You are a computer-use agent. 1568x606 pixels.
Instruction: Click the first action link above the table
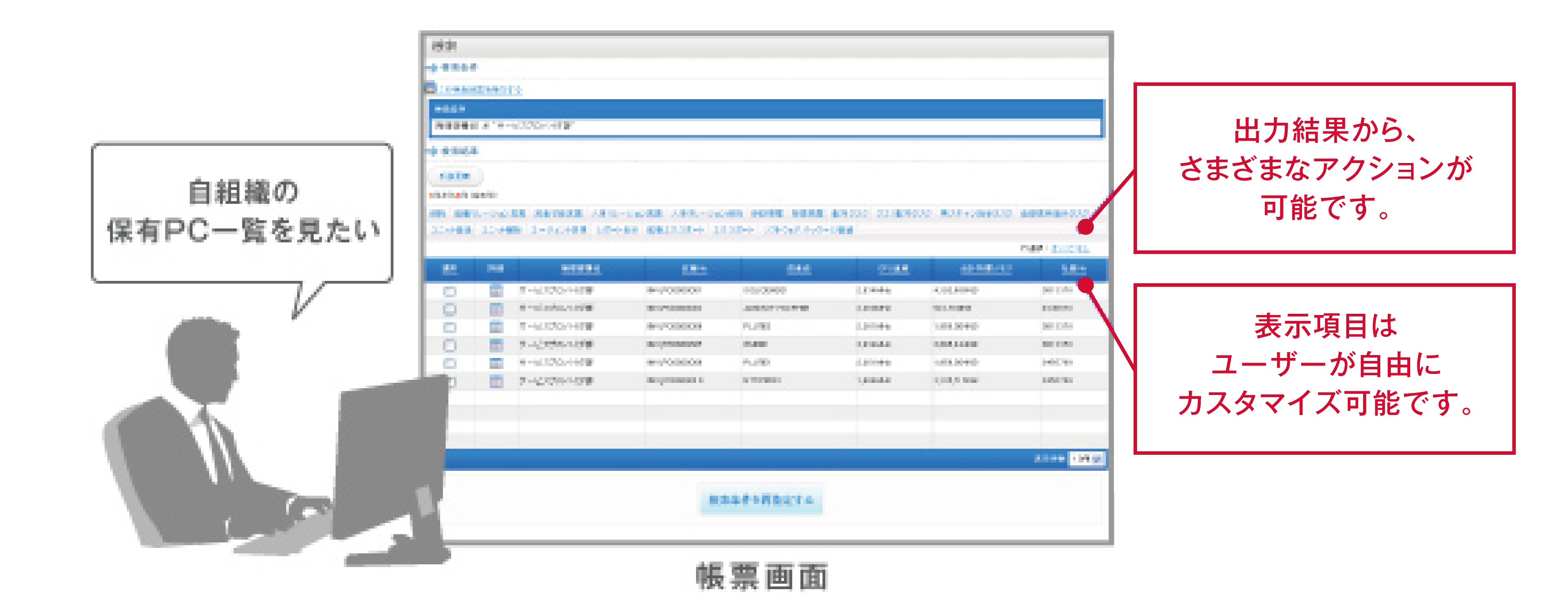tap(437, 214)
